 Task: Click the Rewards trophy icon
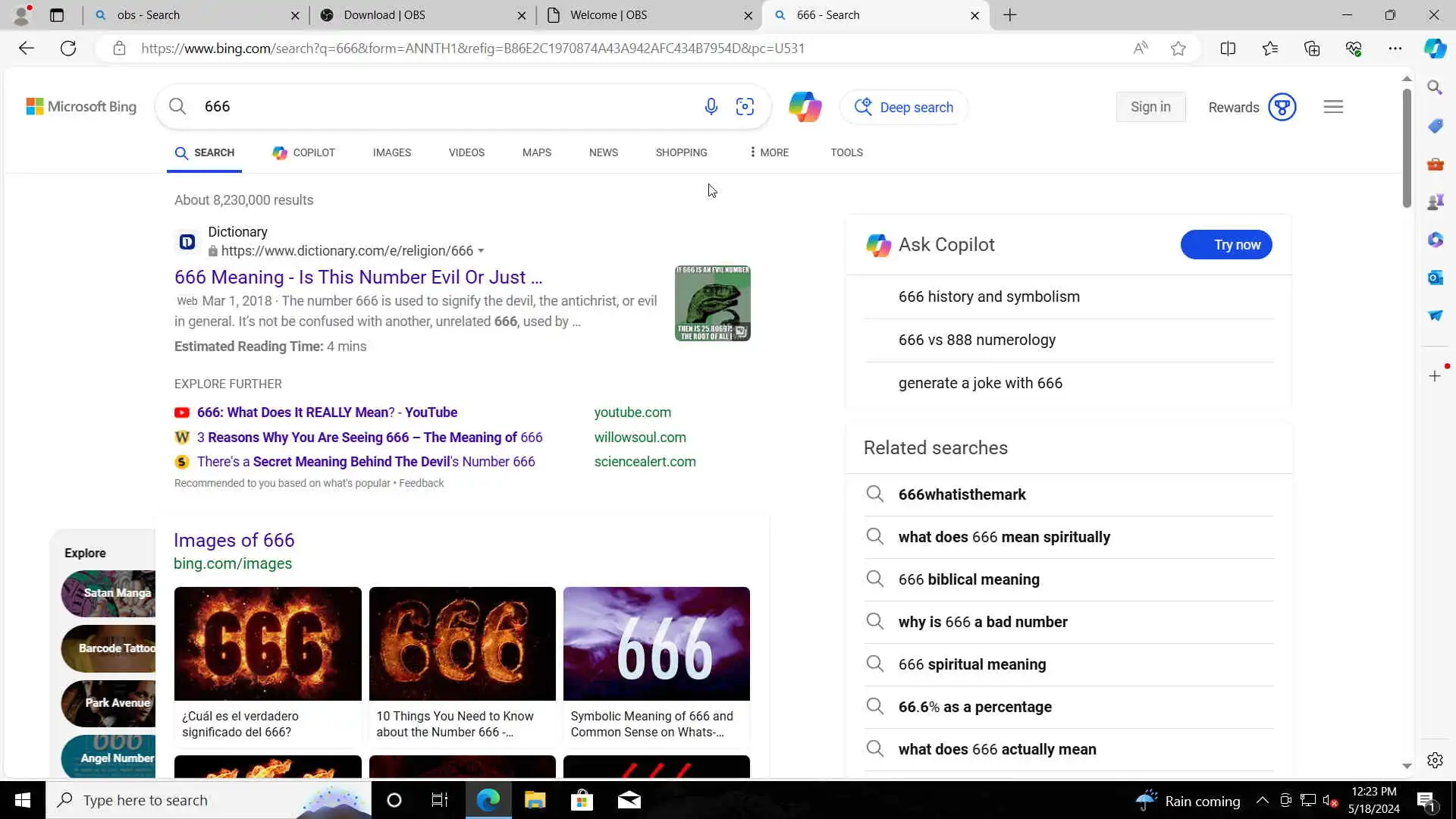click(1282, 107)
